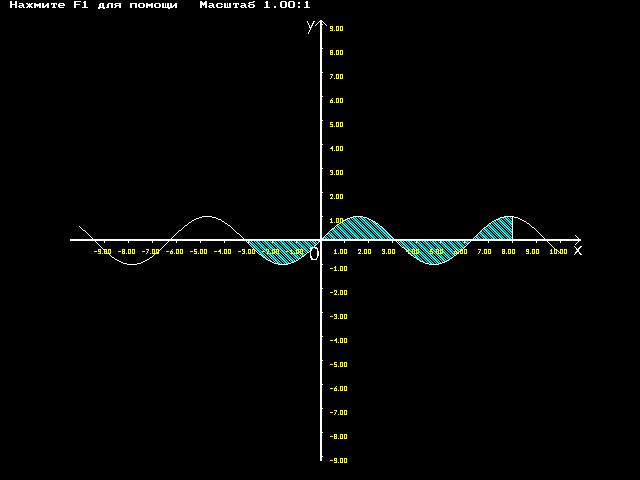Click the sine curve peak near x=-5

coord(207,216)
